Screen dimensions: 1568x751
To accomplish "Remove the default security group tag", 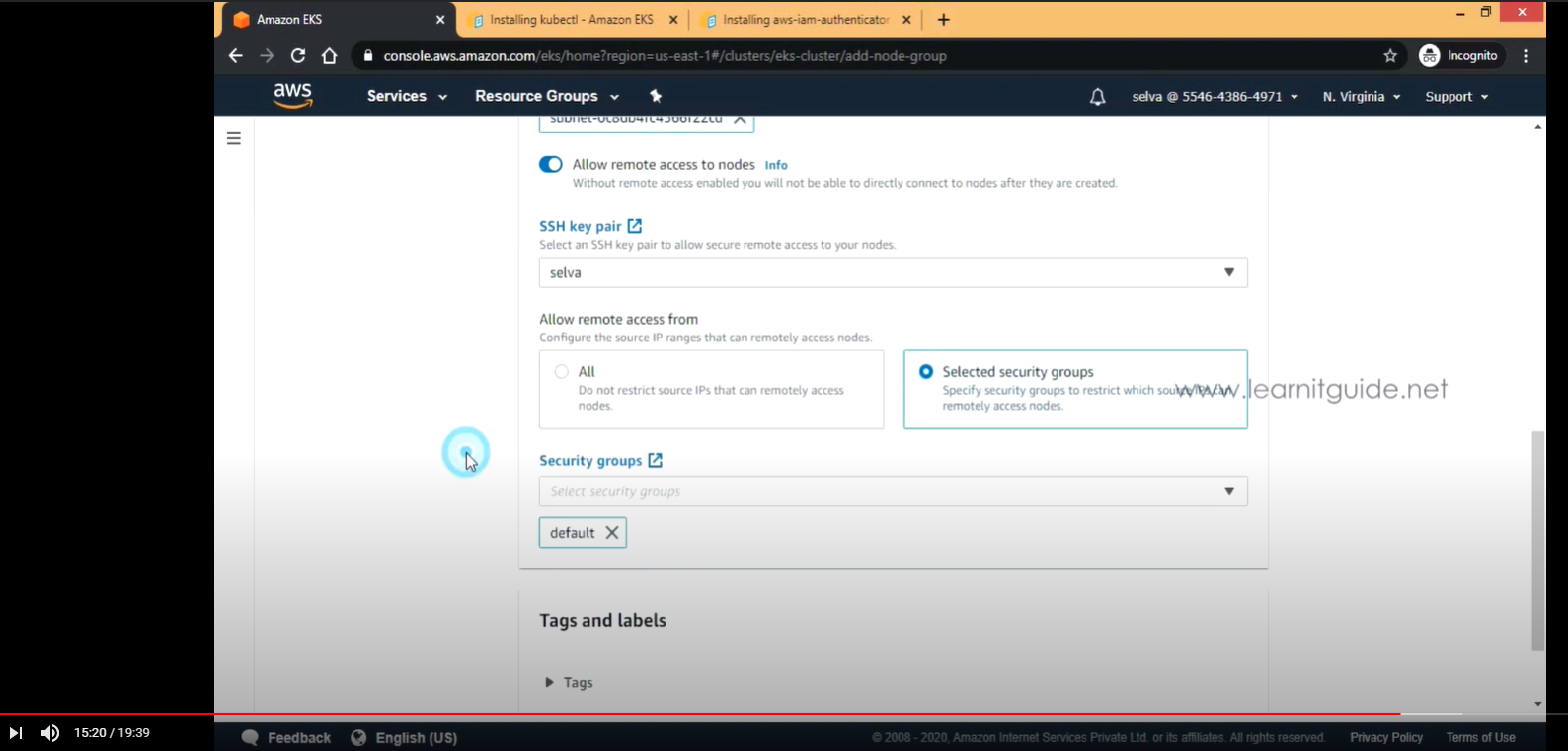I will pos(612,533).
